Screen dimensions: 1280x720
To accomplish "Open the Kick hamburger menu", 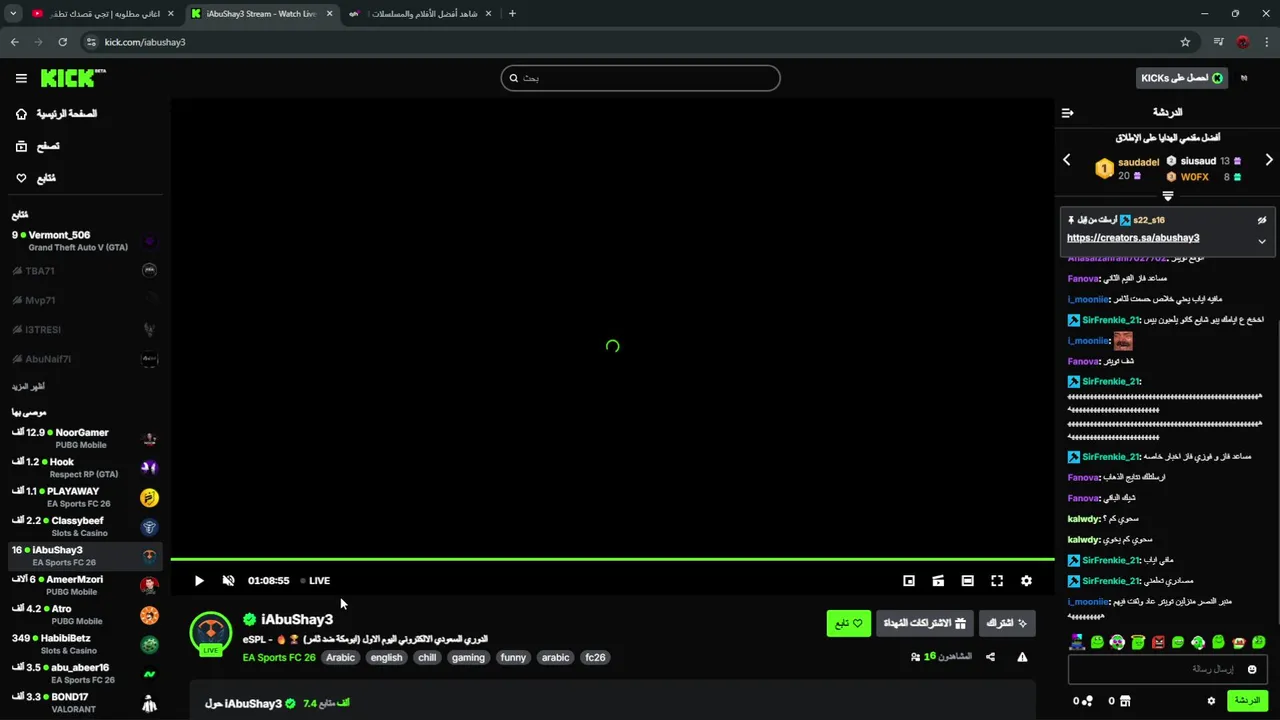I will tap(21, 78).
